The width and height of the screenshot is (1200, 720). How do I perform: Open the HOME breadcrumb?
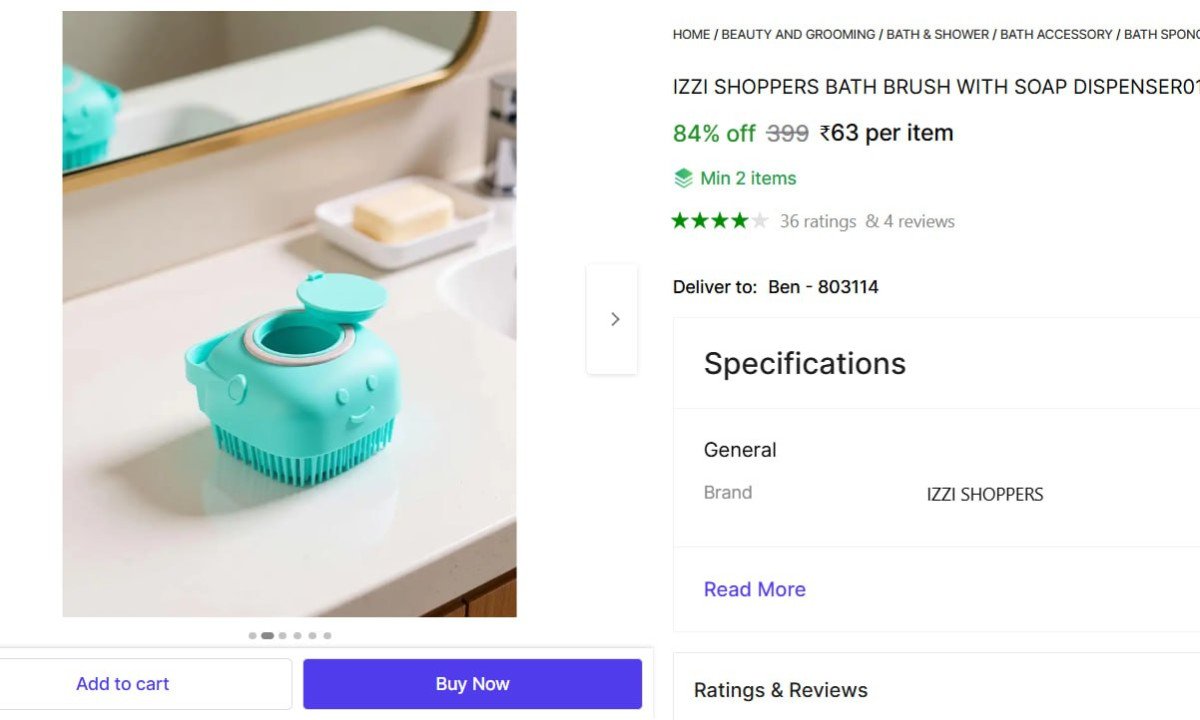click(691, 33)
